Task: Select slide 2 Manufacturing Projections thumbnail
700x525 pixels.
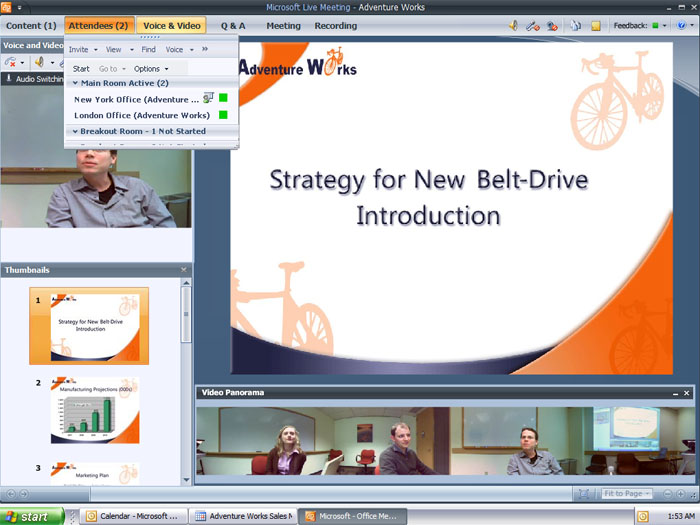Action: (95, 410)
